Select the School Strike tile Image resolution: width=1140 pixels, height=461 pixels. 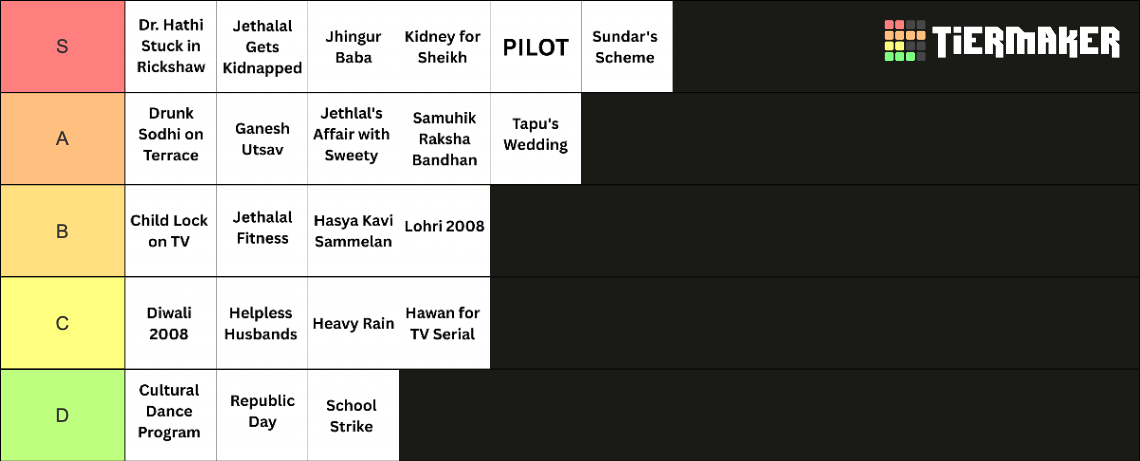353,415
